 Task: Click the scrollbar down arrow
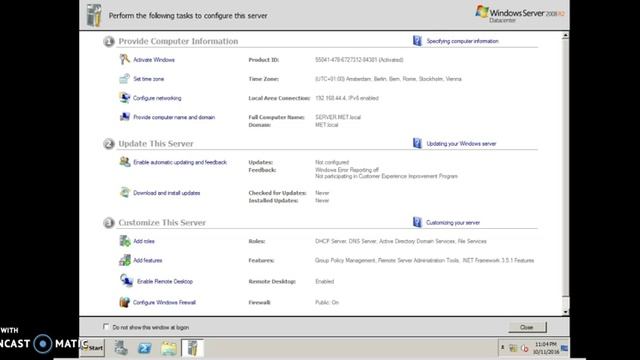[x=565, y=312]
